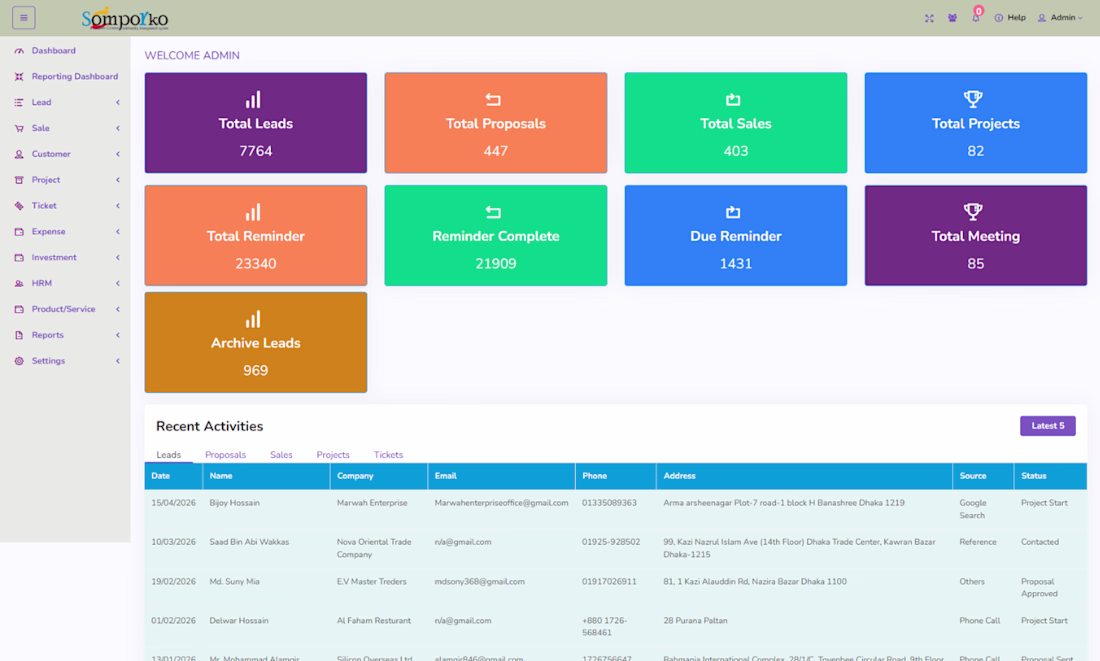
Task: Click the Settings gear icon in sidebar
Action: coord(19,361)
